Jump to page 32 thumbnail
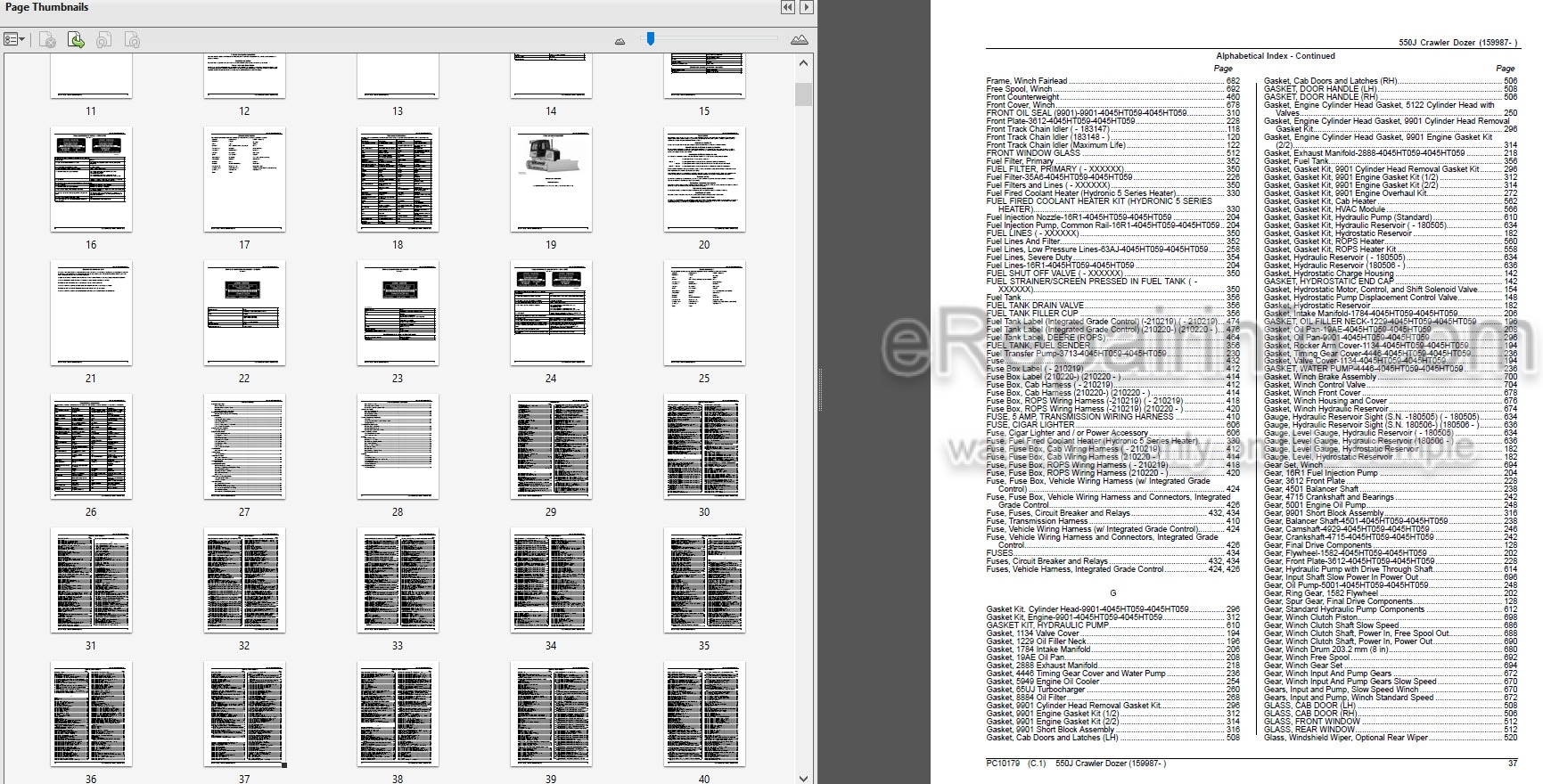Image resolution: width=1543 pixels, height=784 pixels. 244,580
